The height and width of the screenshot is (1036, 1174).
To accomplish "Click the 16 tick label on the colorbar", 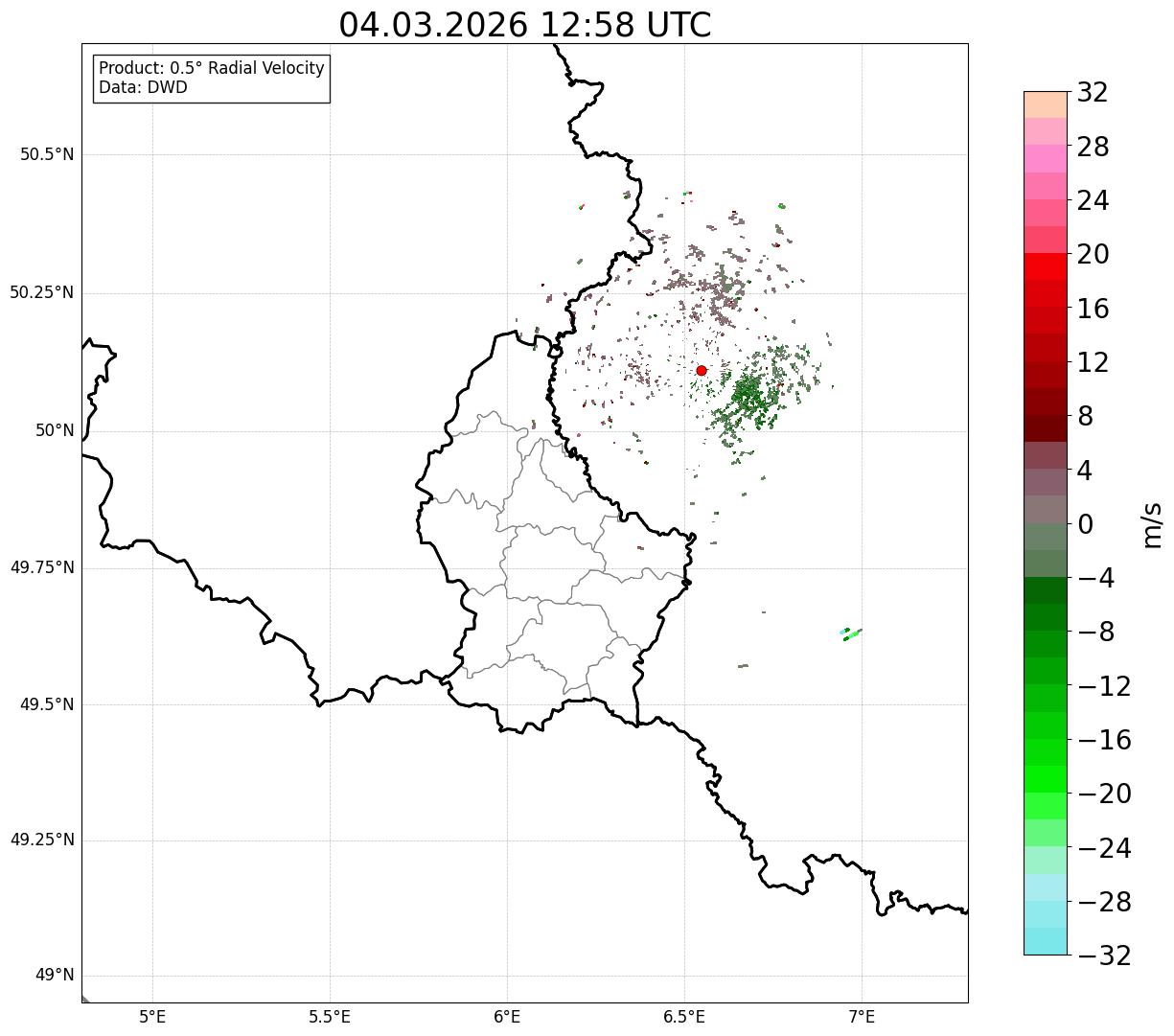I will click(x=1093, y=309).
